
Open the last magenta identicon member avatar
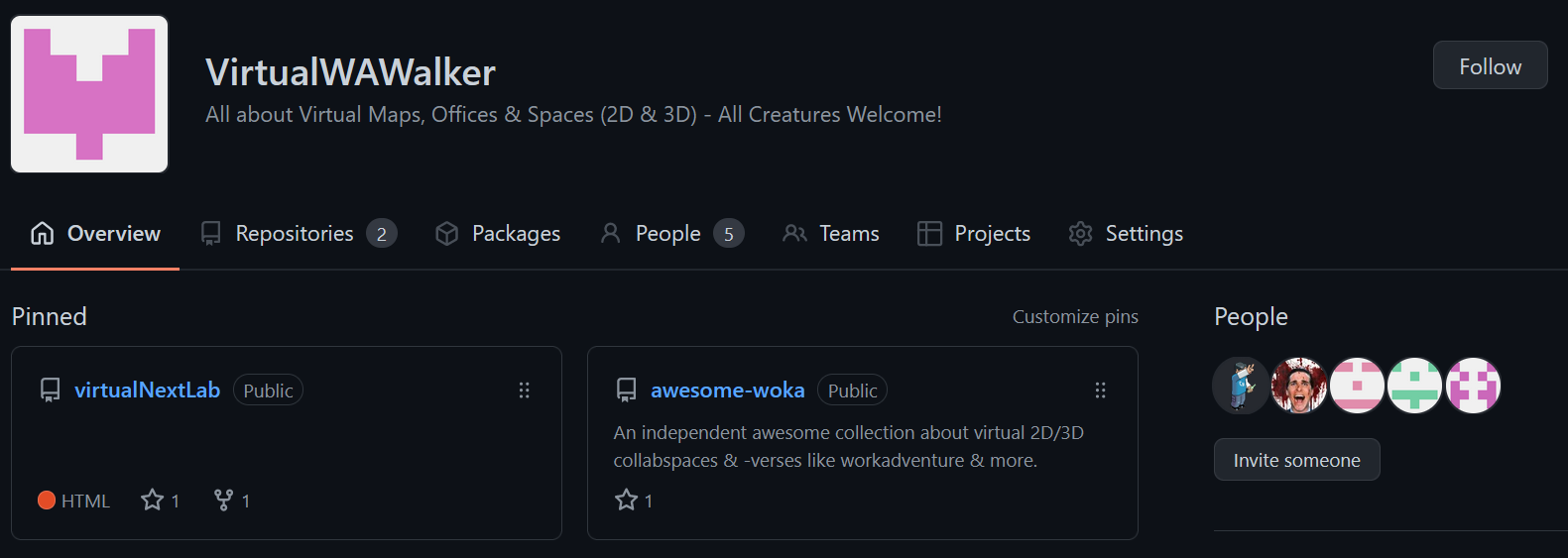coord(1473,386)
